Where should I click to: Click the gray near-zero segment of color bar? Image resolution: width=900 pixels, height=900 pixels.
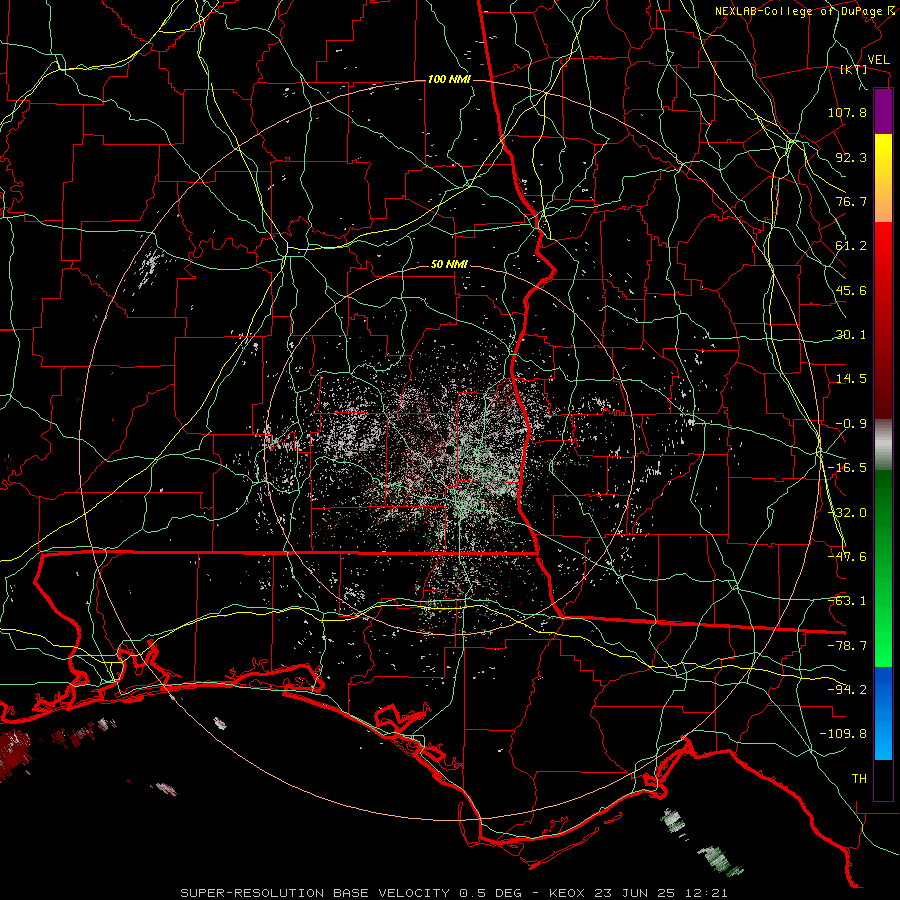[883, 445]
